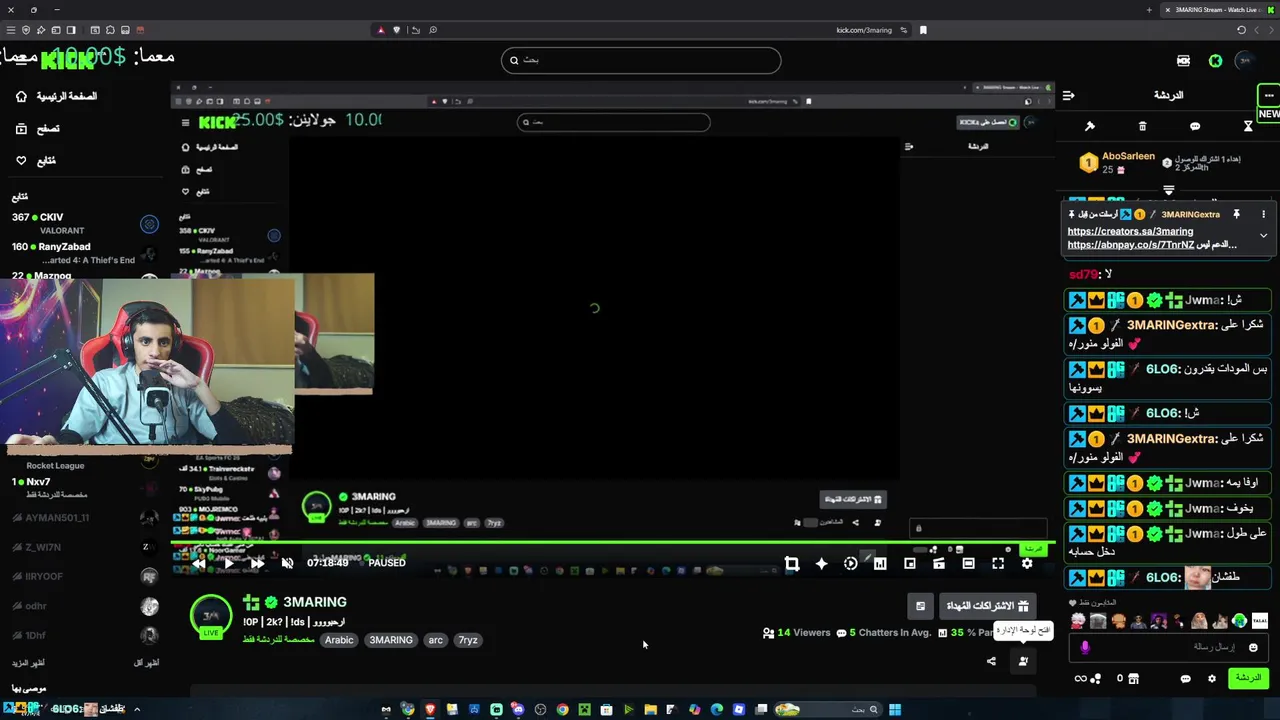Enter fullscreen on the player
Image resolution: width=1280 pixels, height=720 pixels.
click(998, 564)
